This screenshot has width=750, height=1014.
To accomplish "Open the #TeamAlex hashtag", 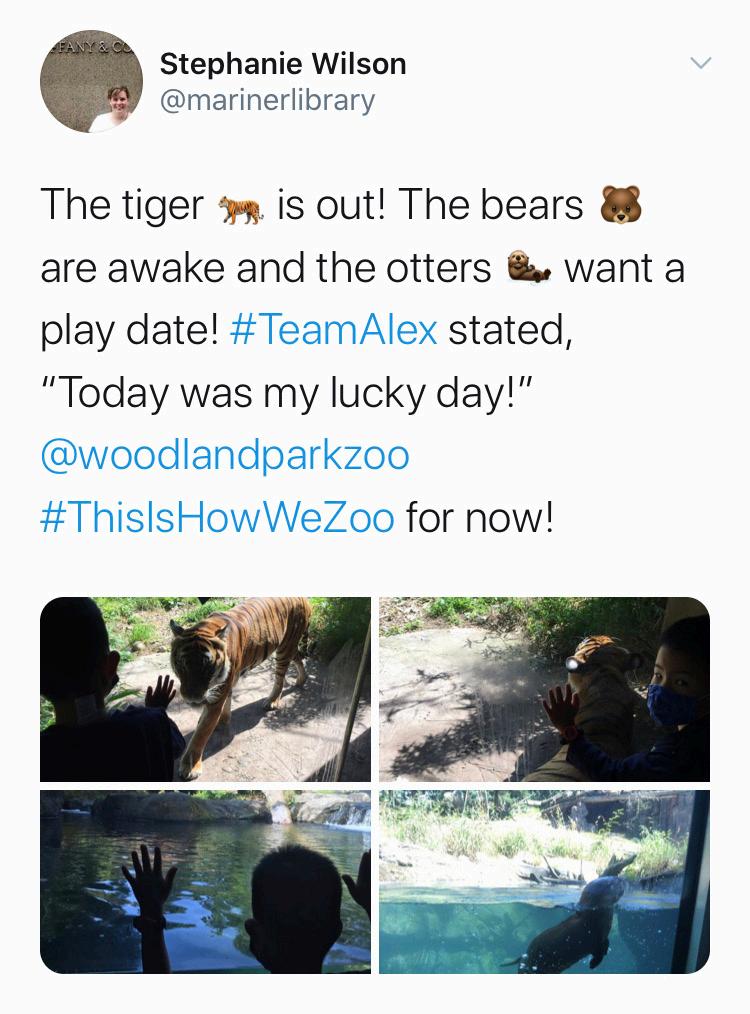I will click(x=334, y=329).
